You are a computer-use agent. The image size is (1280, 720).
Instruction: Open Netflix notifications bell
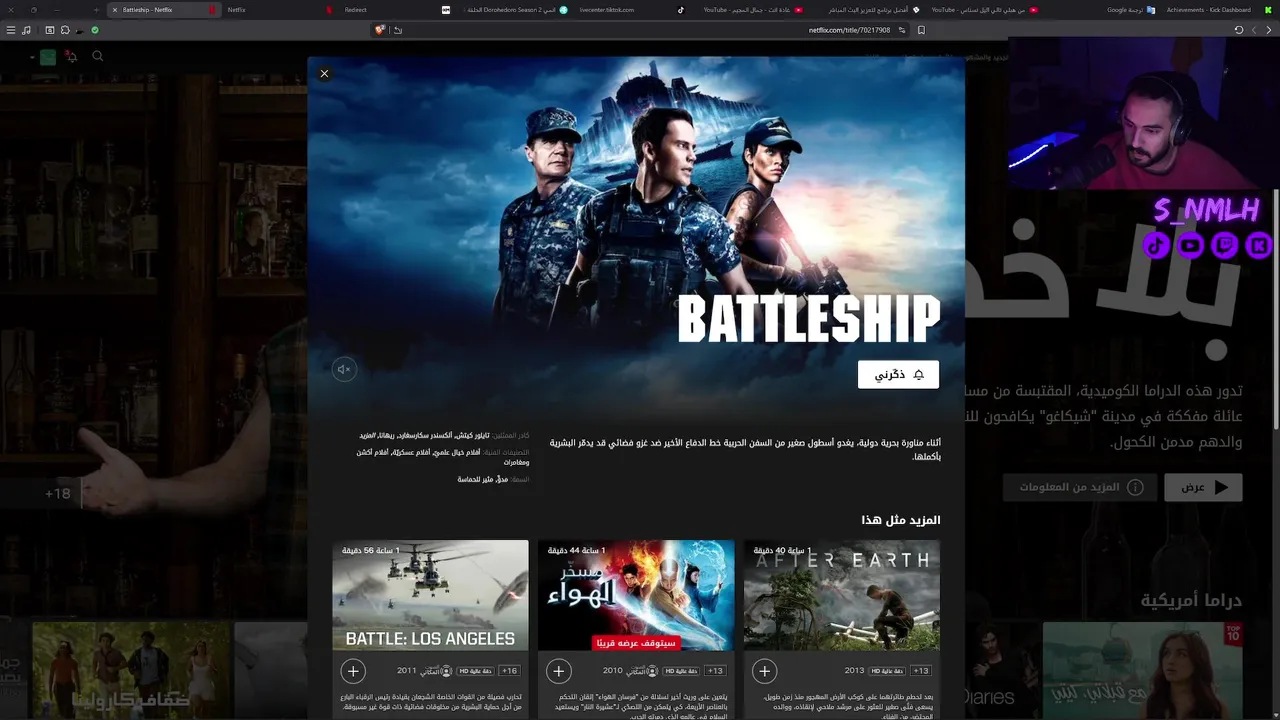(72, 56)
